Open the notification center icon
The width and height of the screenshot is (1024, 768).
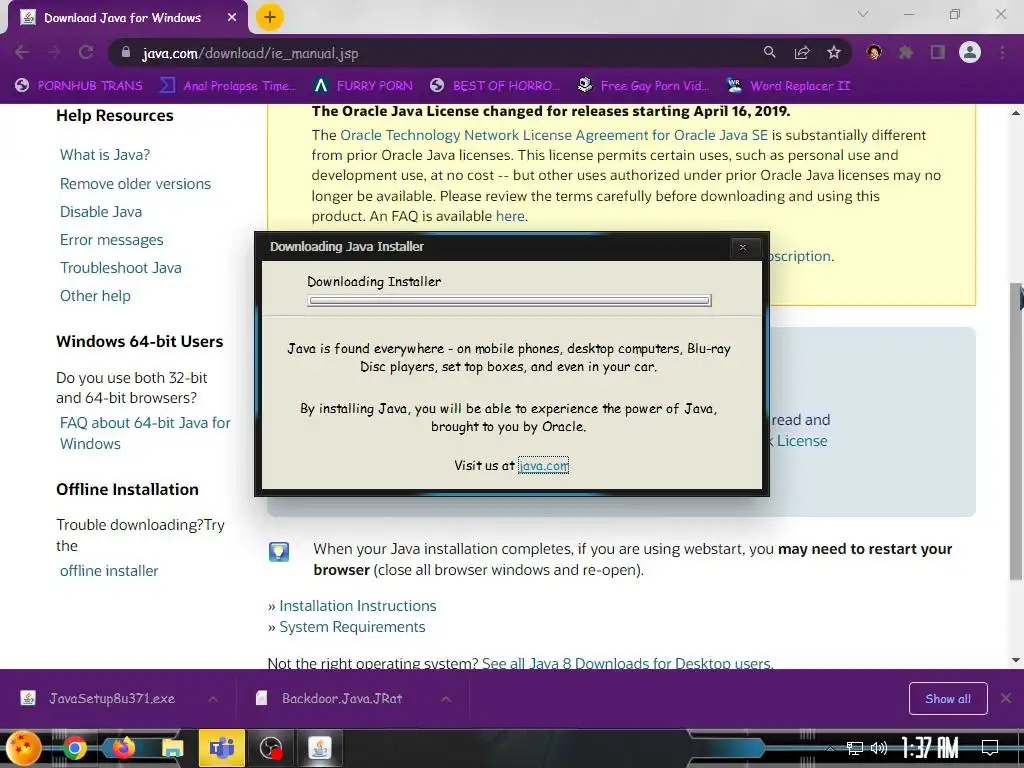click(990, 748)
